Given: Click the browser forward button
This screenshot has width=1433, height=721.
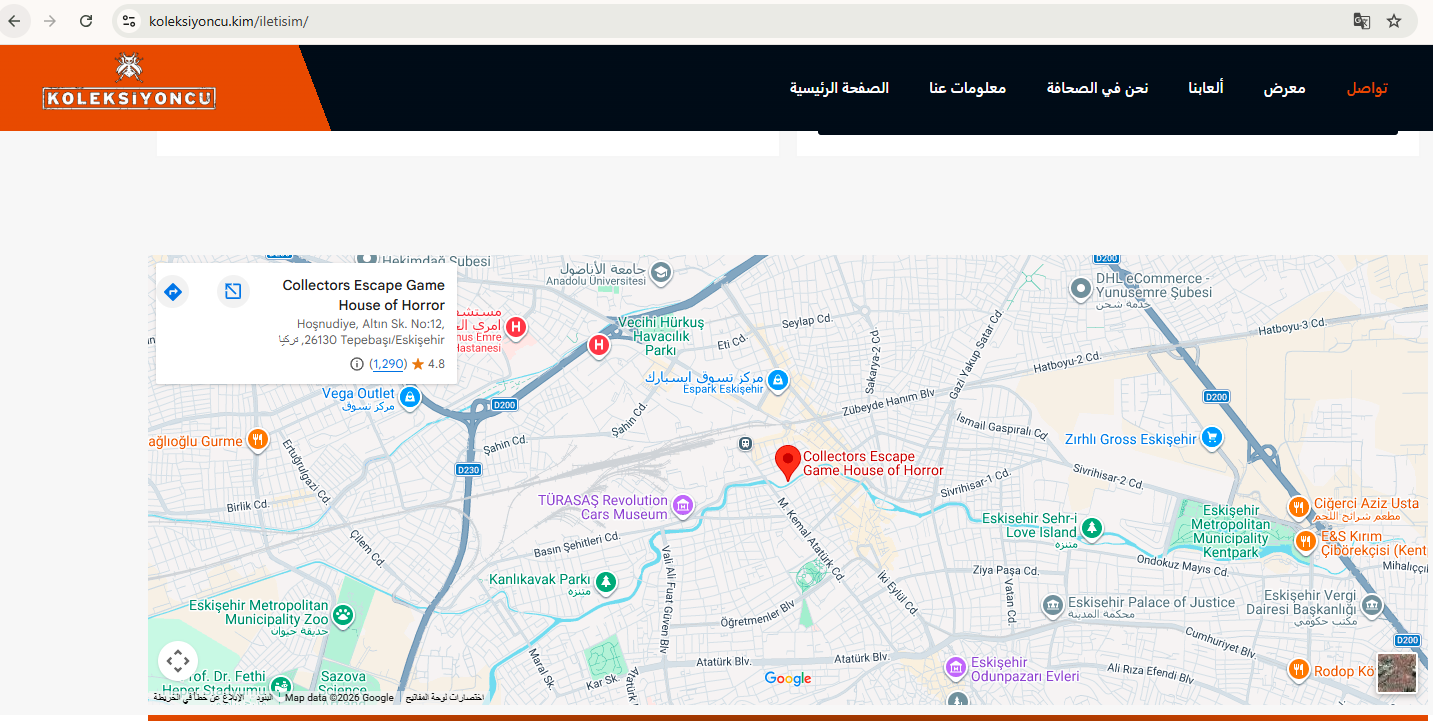Looking at the screenshot, I should (50, 21).
